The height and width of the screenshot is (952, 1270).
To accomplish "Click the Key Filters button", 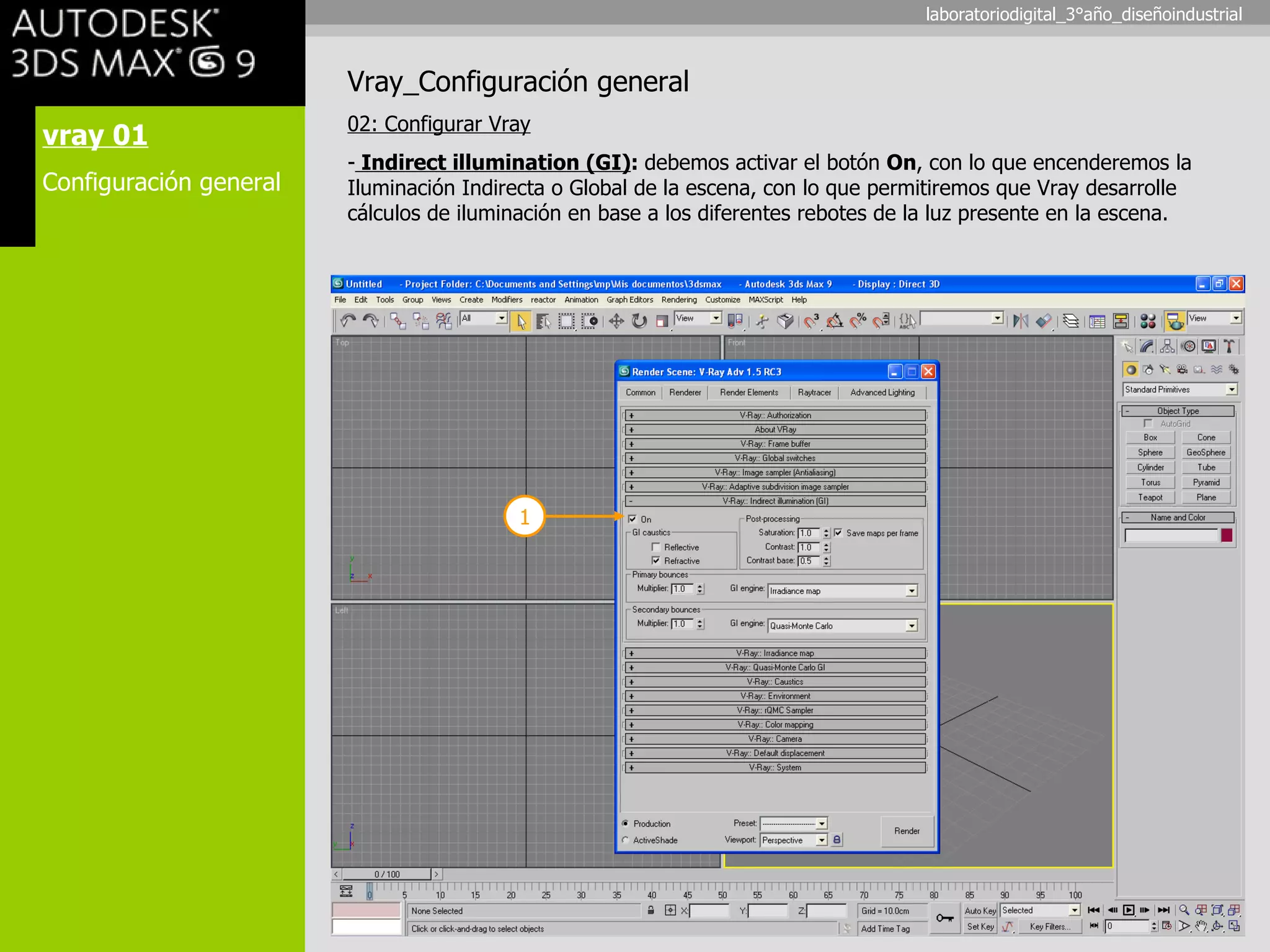I will 1050,927.
